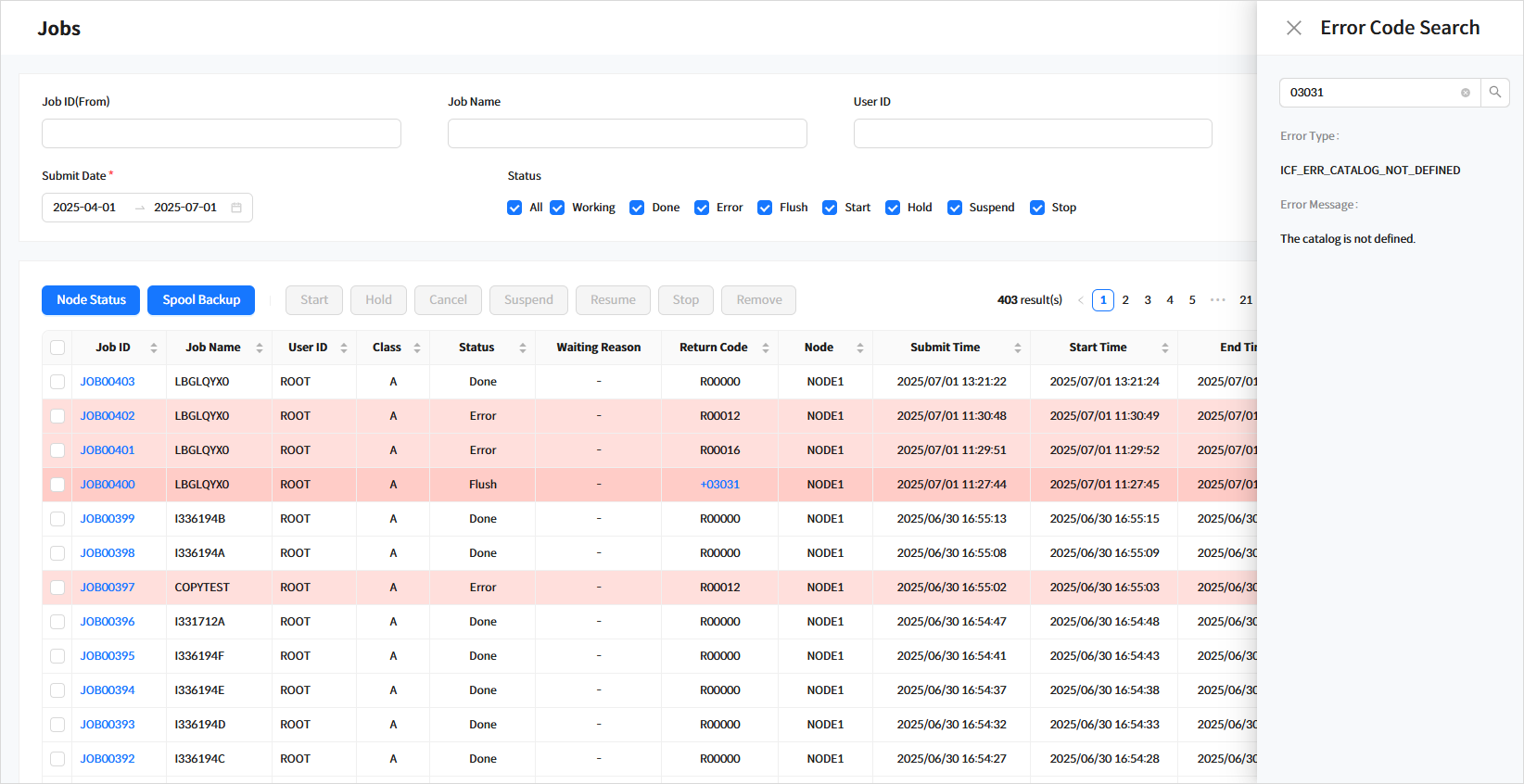The image size is (1524, 784).
Task: Sort the table by Job ID
Action: [154, 348]
